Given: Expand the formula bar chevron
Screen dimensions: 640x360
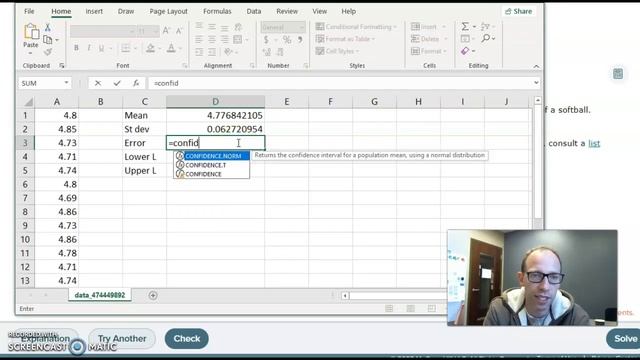Looking at the screenshot, I should pos(536,83).
